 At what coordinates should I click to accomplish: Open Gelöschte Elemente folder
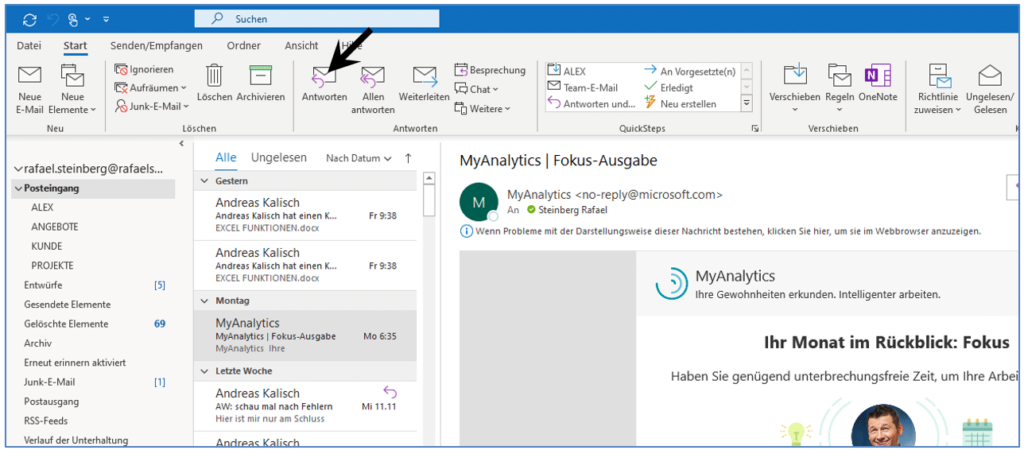66,324
